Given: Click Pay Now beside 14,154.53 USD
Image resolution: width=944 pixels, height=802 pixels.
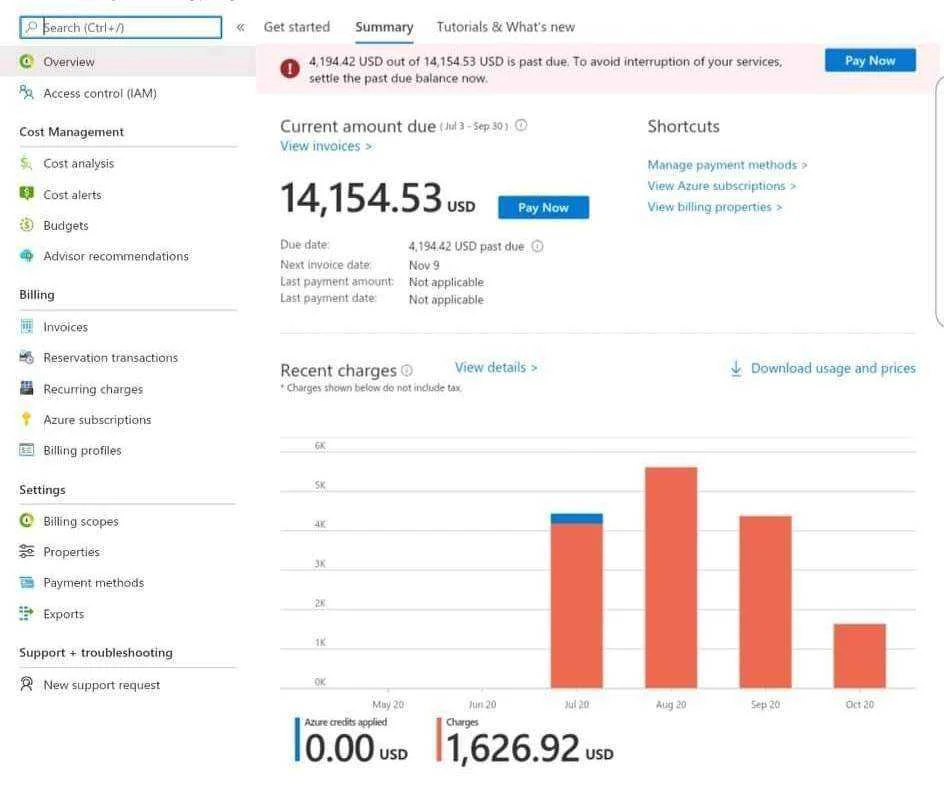Looking at the screenshot, I should pos(543,207).
